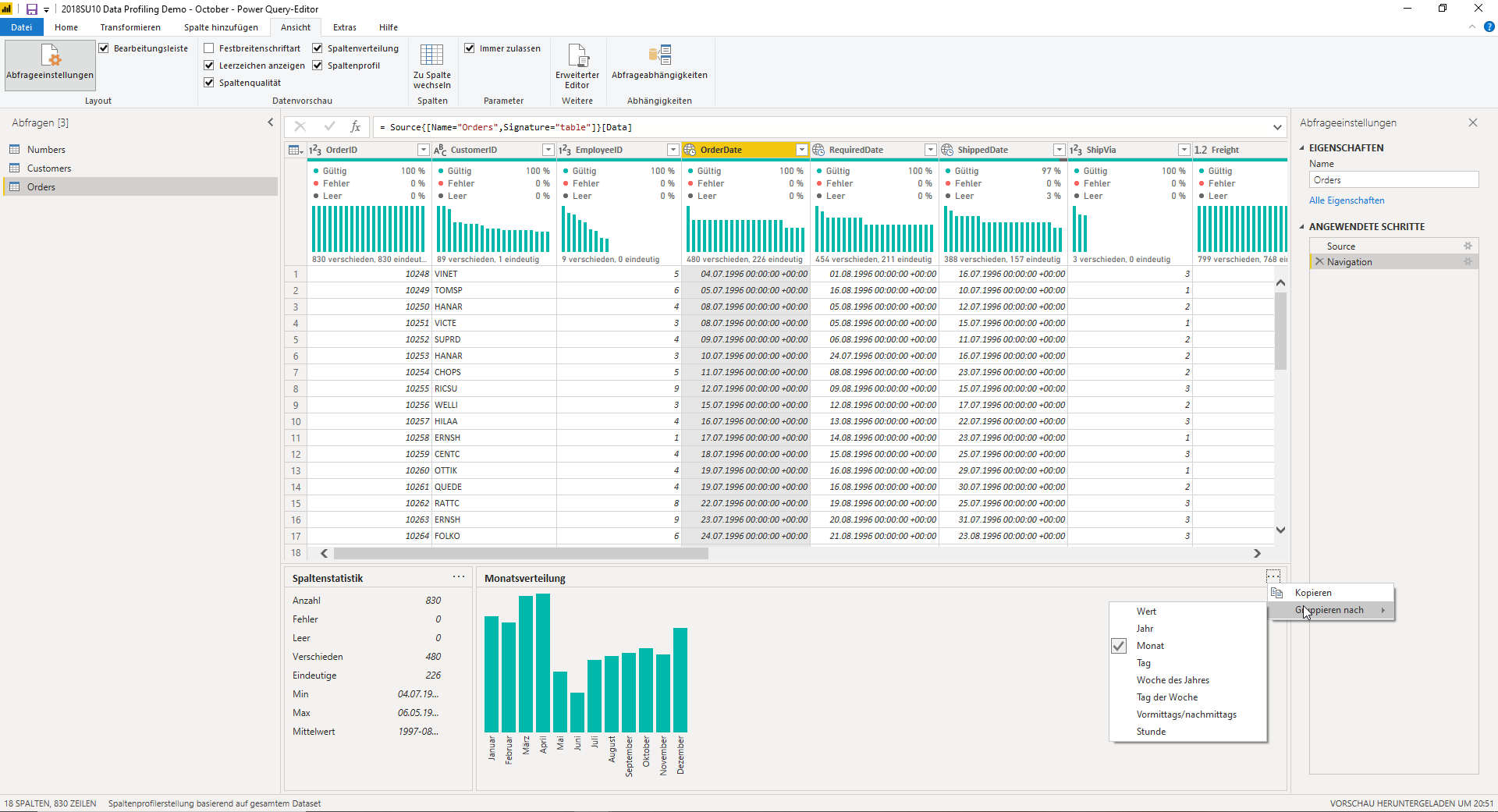The width and height of the screenshot is (1498, 812).
Task: Expand the formula bar with chevron
Action: click(x=1277, y=127)
